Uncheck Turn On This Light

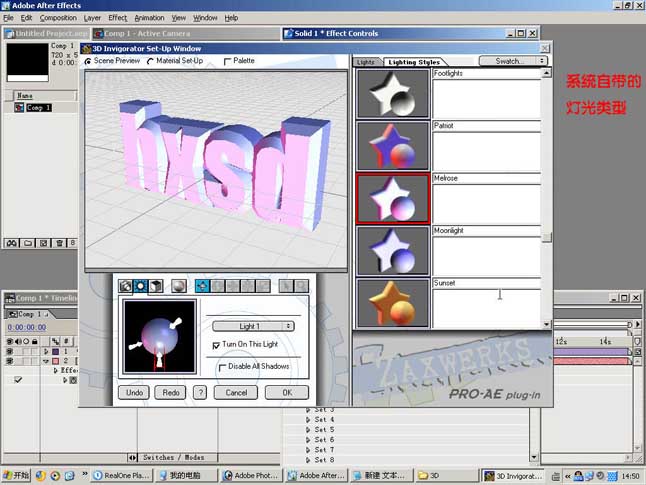tap(216, 345)
